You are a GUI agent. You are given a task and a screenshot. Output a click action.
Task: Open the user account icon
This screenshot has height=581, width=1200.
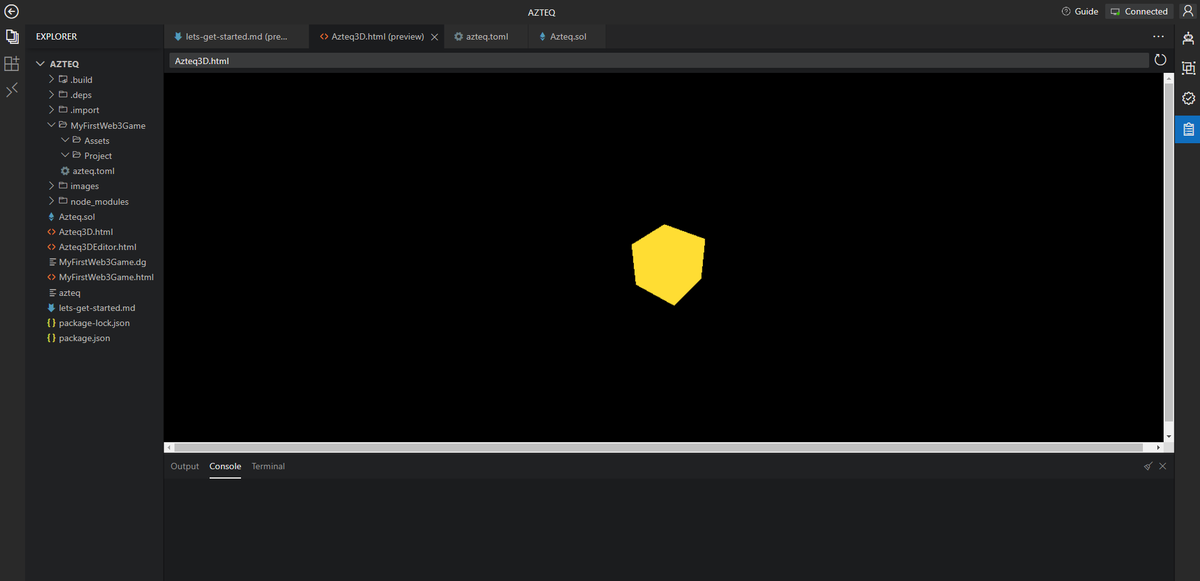1187,11
